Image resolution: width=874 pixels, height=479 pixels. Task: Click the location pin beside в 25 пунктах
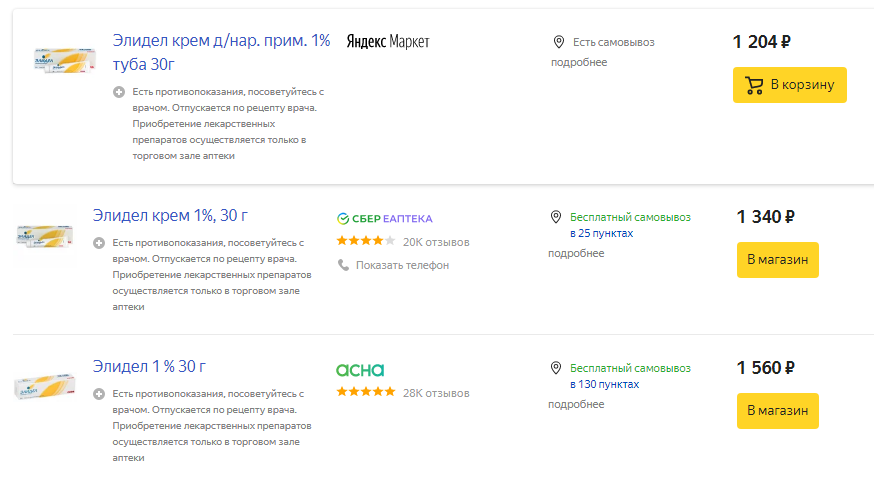coord(556,217)
